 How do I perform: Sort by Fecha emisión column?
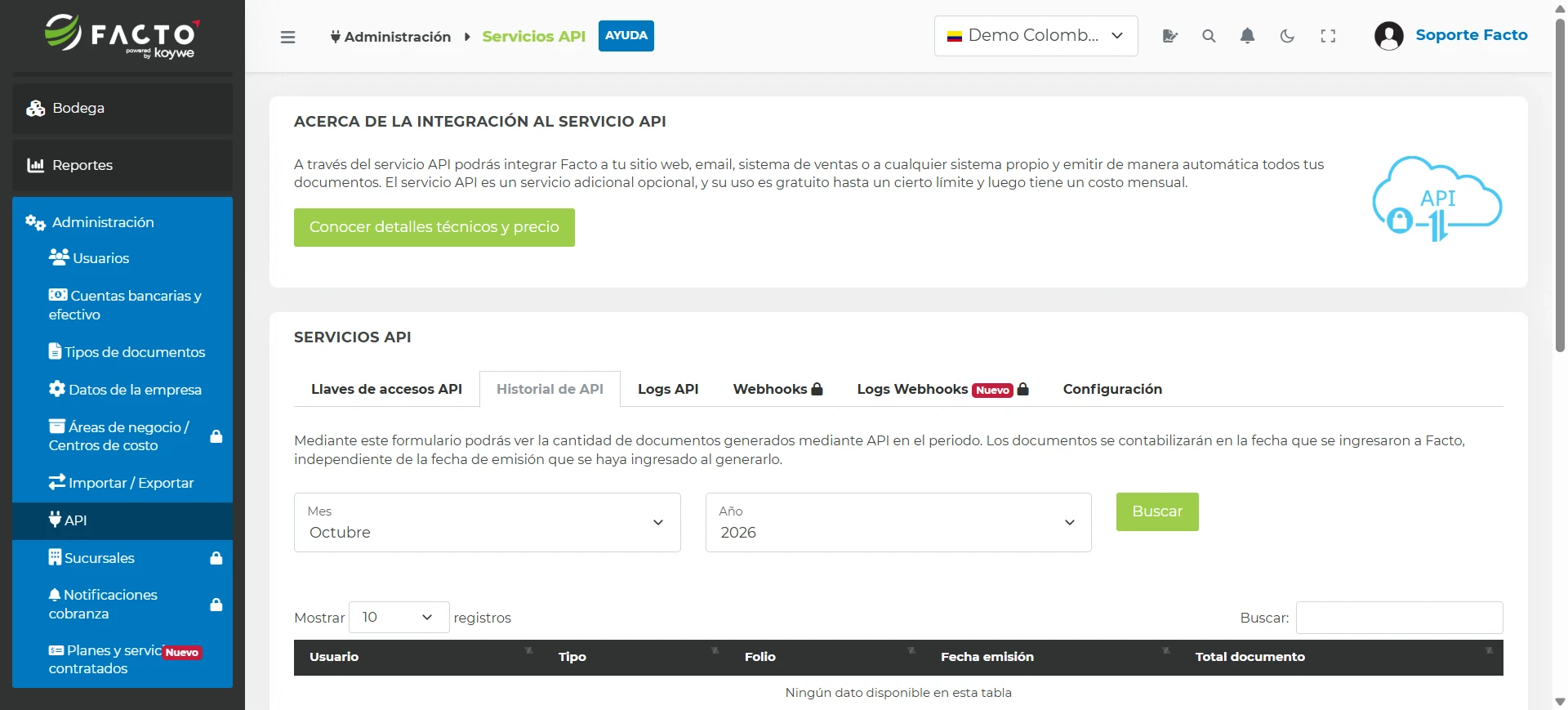point(1052,657)
